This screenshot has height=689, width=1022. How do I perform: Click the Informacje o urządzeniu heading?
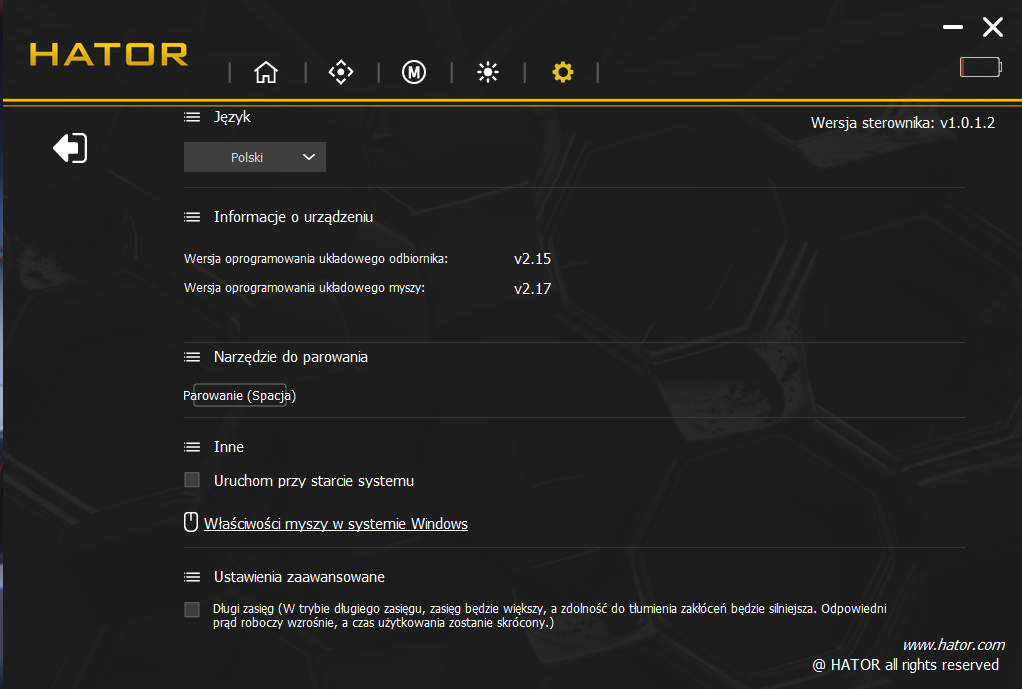(x=293, y=217)
